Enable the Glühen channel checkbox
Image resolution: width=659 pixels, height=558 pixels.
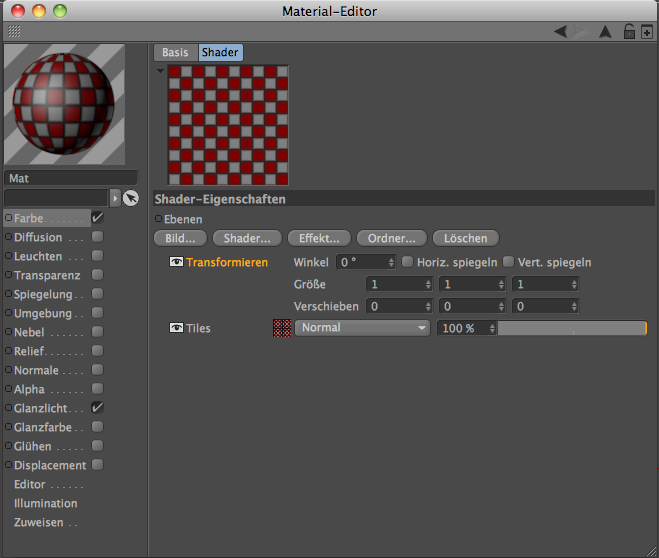(97, 445)
